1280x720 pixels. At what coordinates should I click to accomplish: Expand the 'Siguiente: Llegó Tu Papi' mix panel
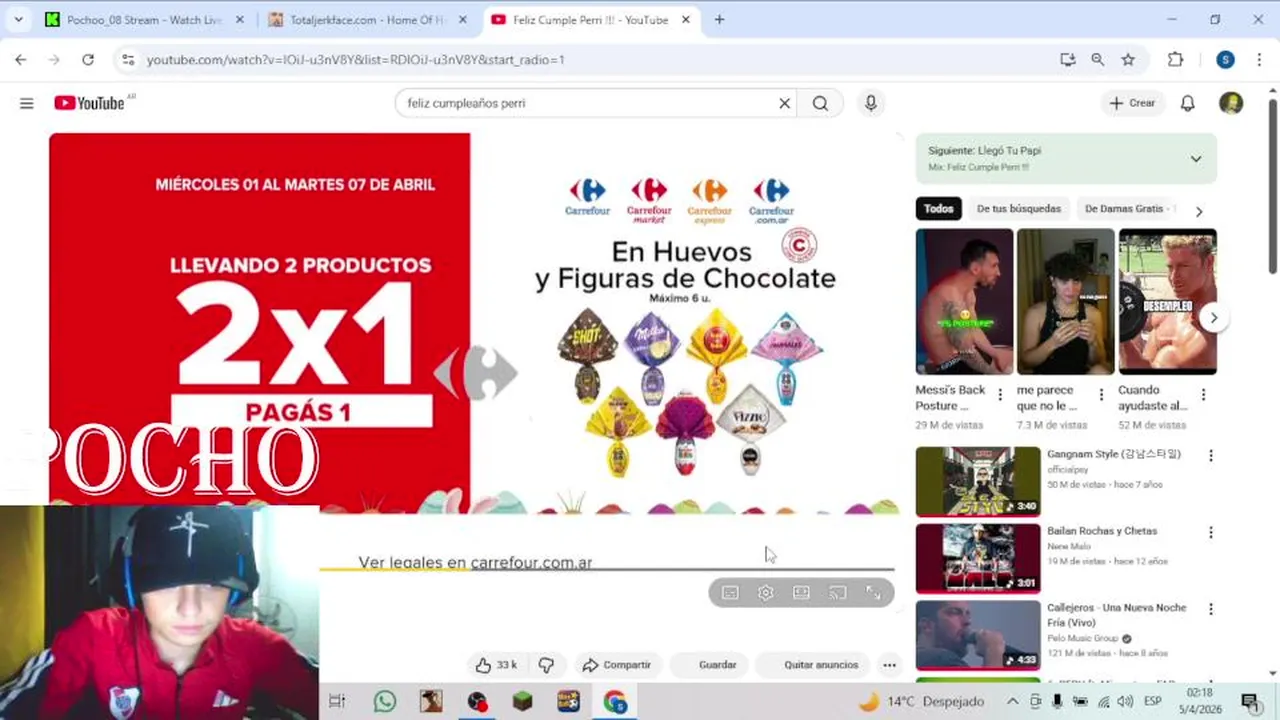point(1195,159)
